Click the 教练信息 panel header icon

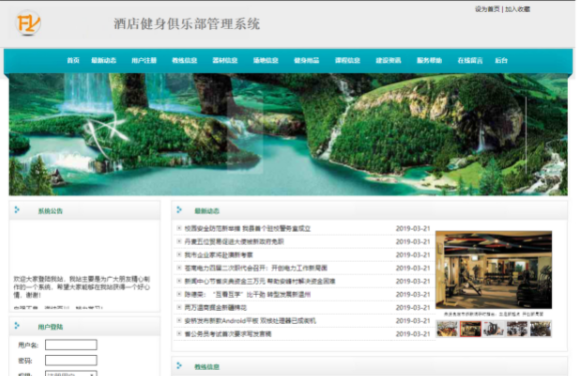179,365
